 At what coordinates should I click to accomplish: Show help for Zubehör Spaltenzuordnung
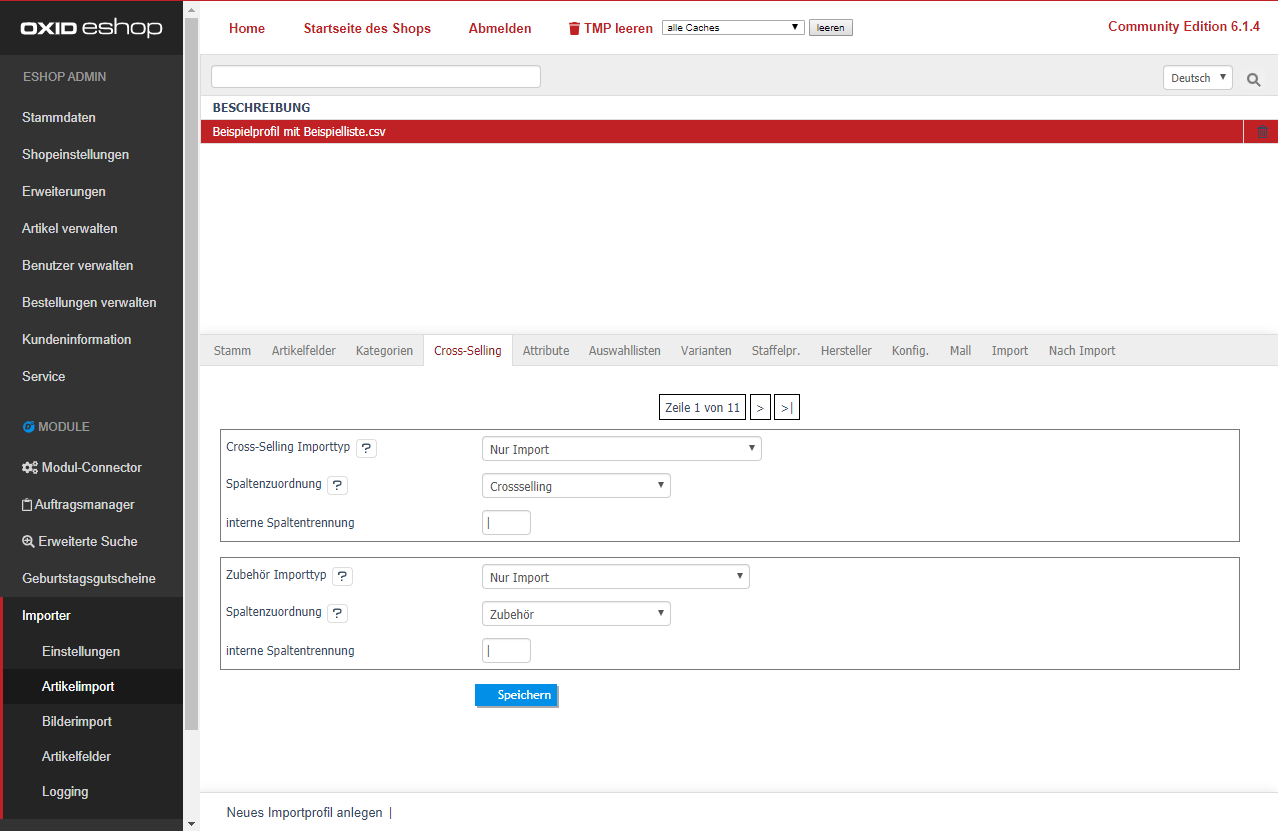point(337,613)
